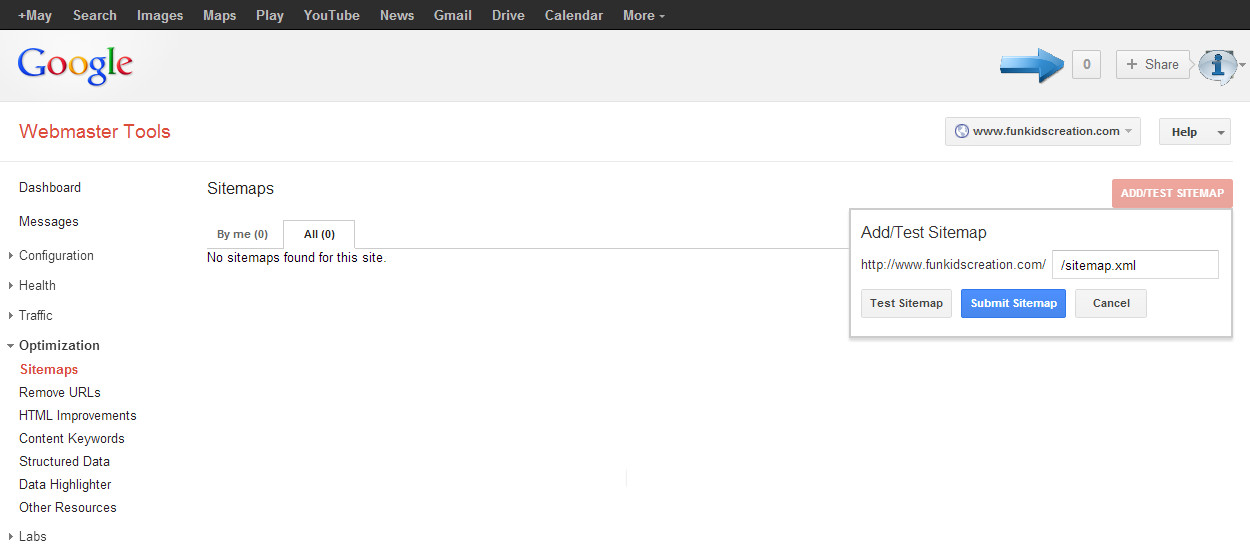Click the globe icon beside the site name

962,131
